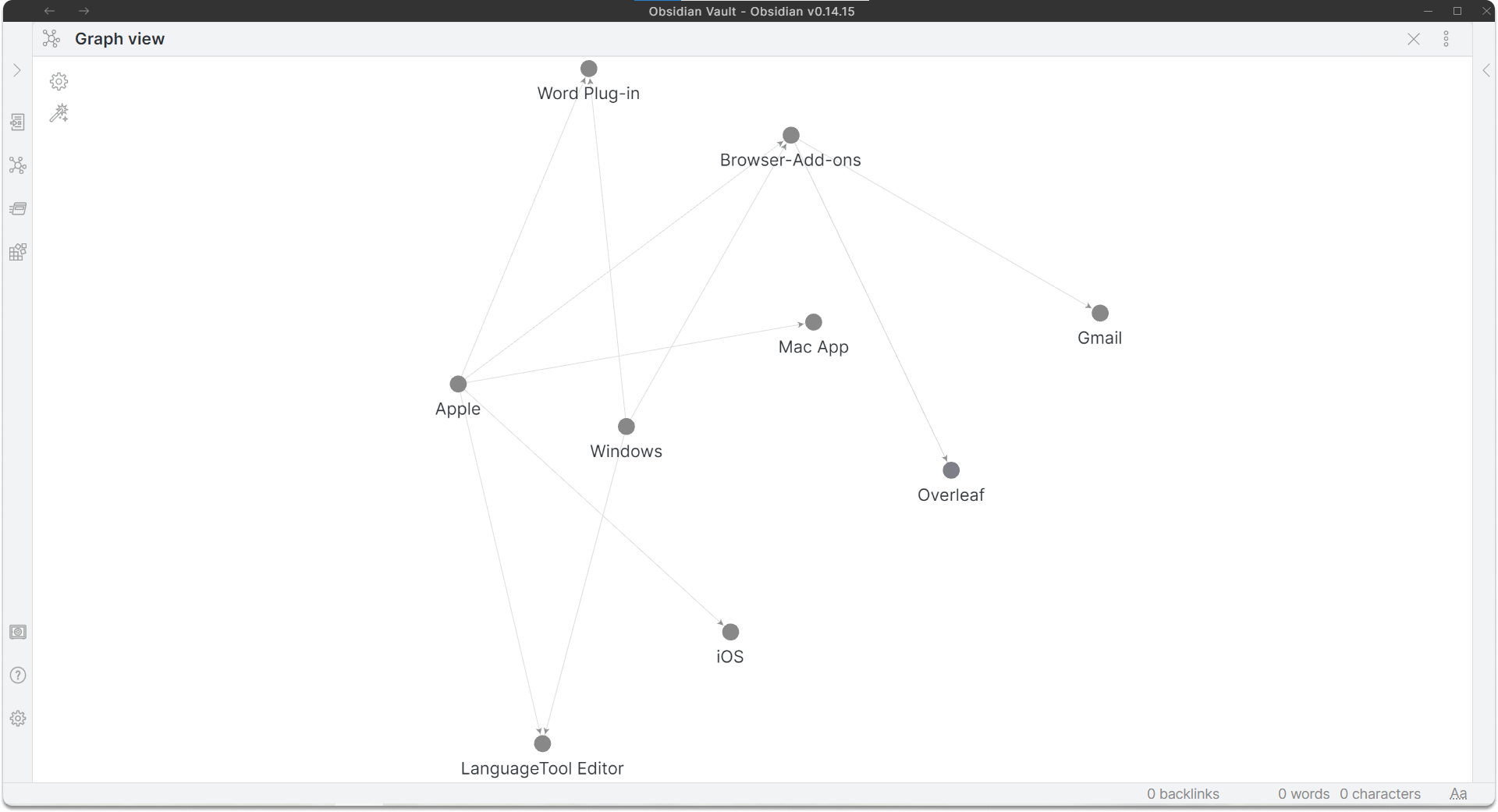
Task: Open quick switcher icon in ribbon
Action: tap(18, 122)
